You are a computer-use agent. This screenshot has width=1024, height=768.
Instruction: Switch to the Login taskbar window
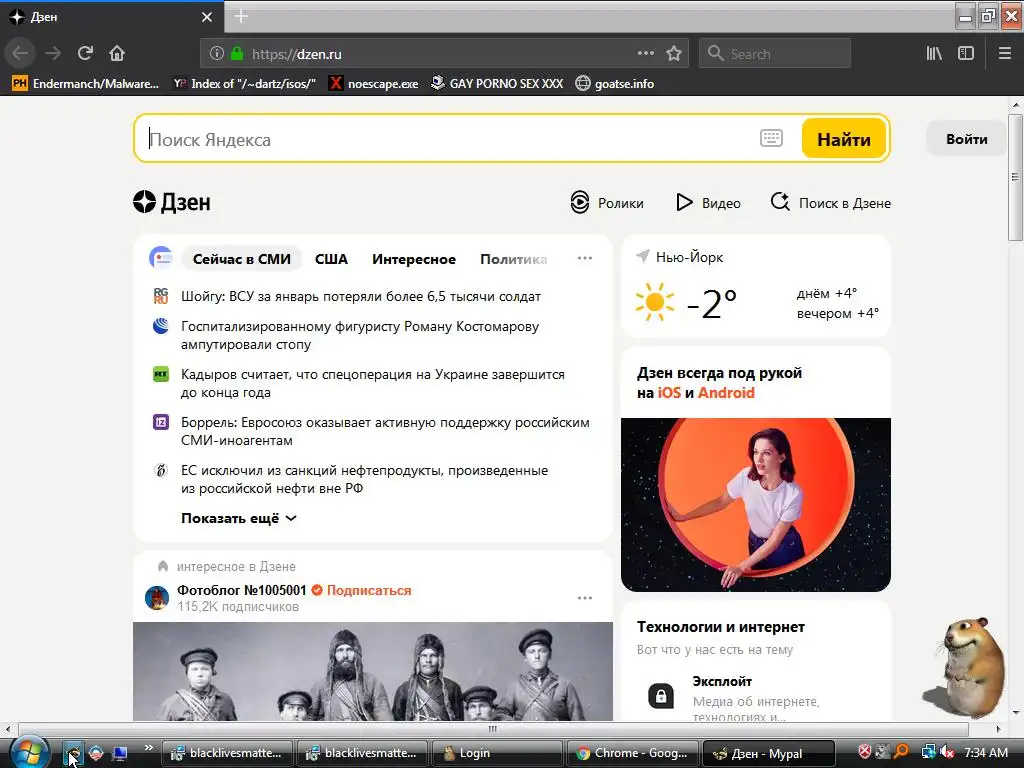click(x=496, y=753)
